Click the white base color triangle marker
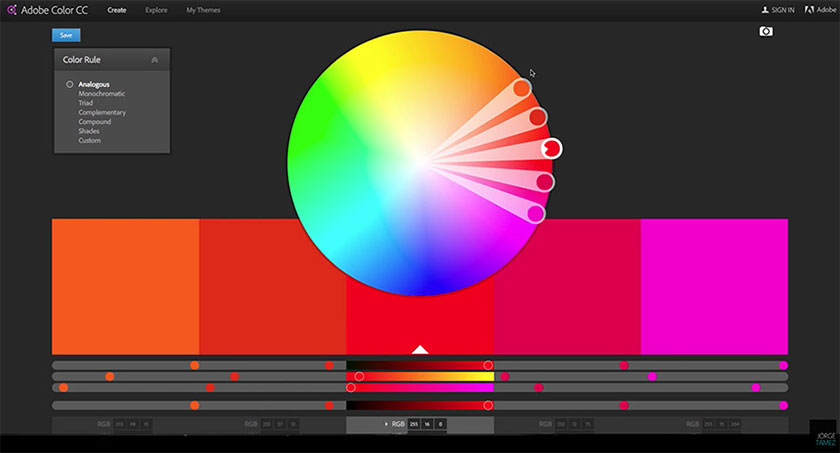The height and width of the screenshot is (453, 840). [420, 349]
